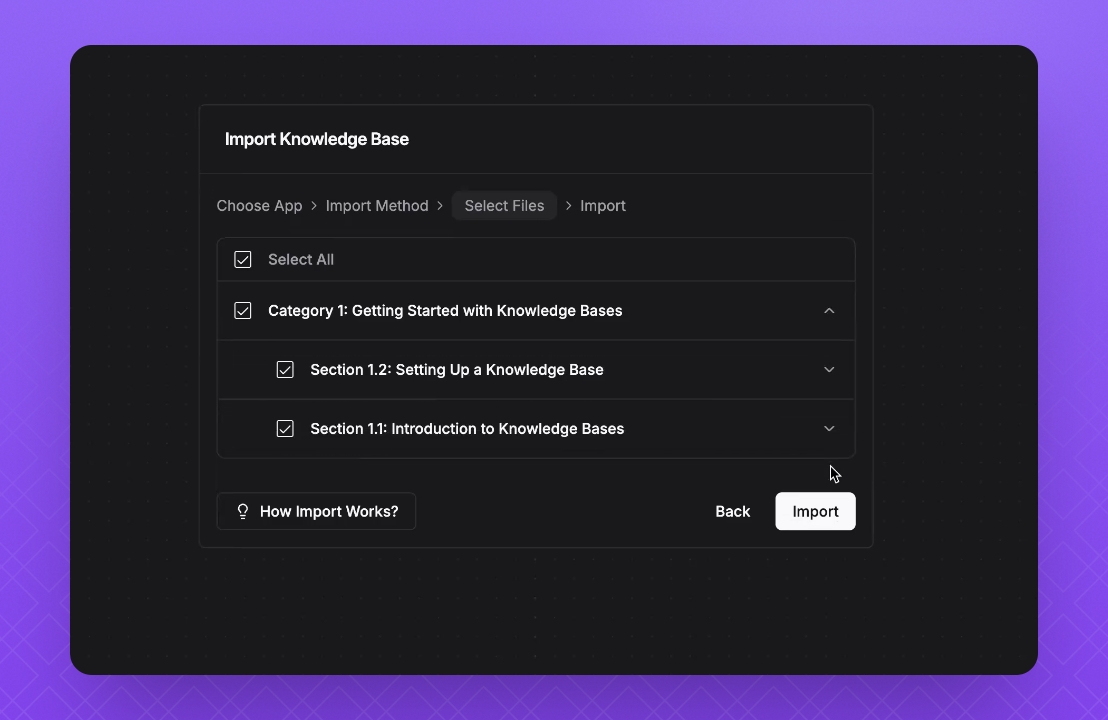Click the Section 1.1 Introduction row title
Screen dimensions: 1108x720
[x=467, y=429]
